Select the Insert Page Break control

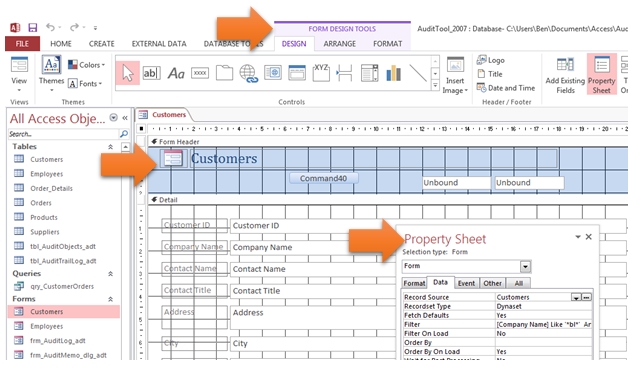pyautogui.click(x=344, y=73)
